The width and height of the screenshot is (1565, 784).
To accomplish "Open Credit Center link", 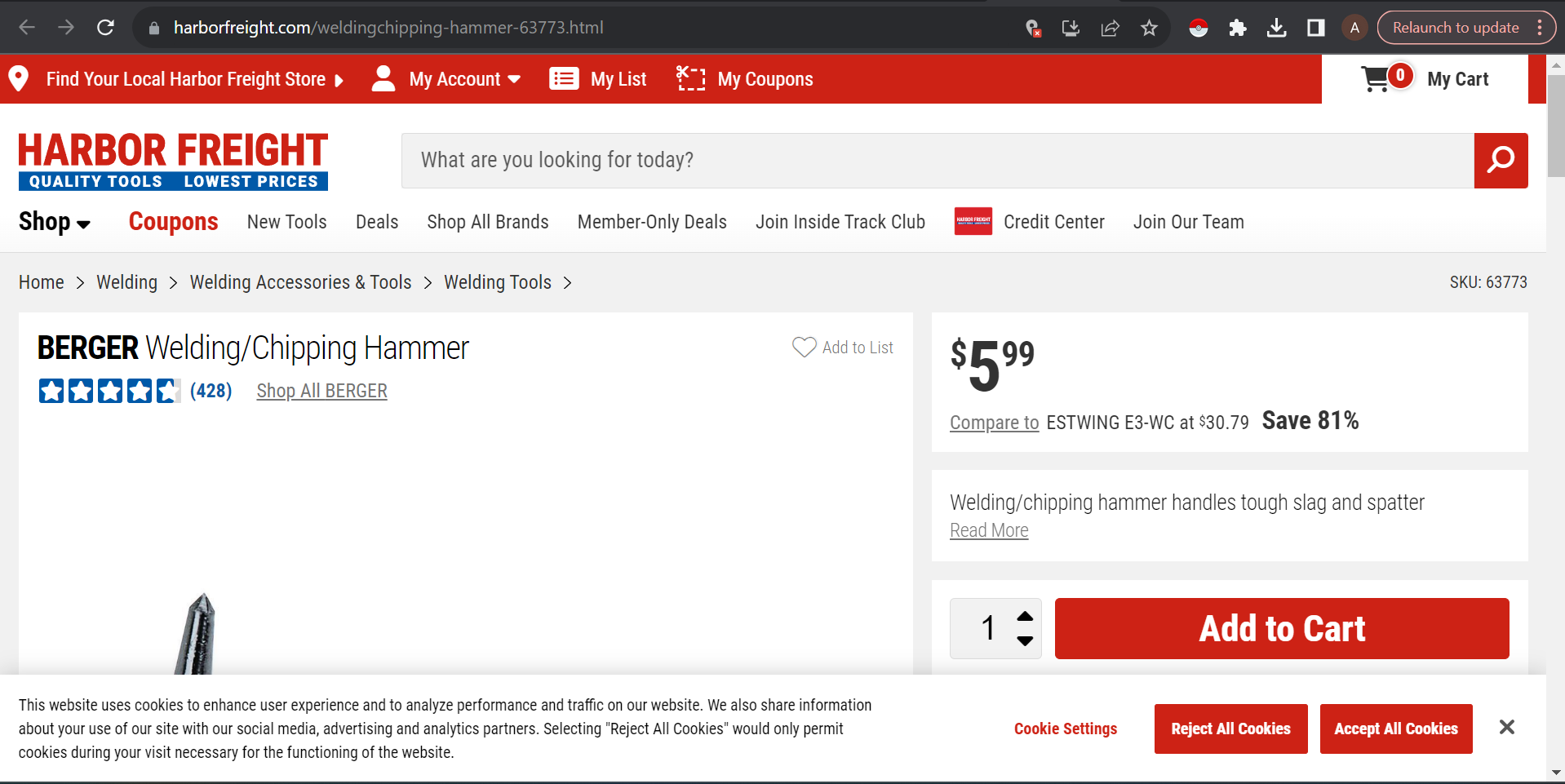I will point(1054,222).
